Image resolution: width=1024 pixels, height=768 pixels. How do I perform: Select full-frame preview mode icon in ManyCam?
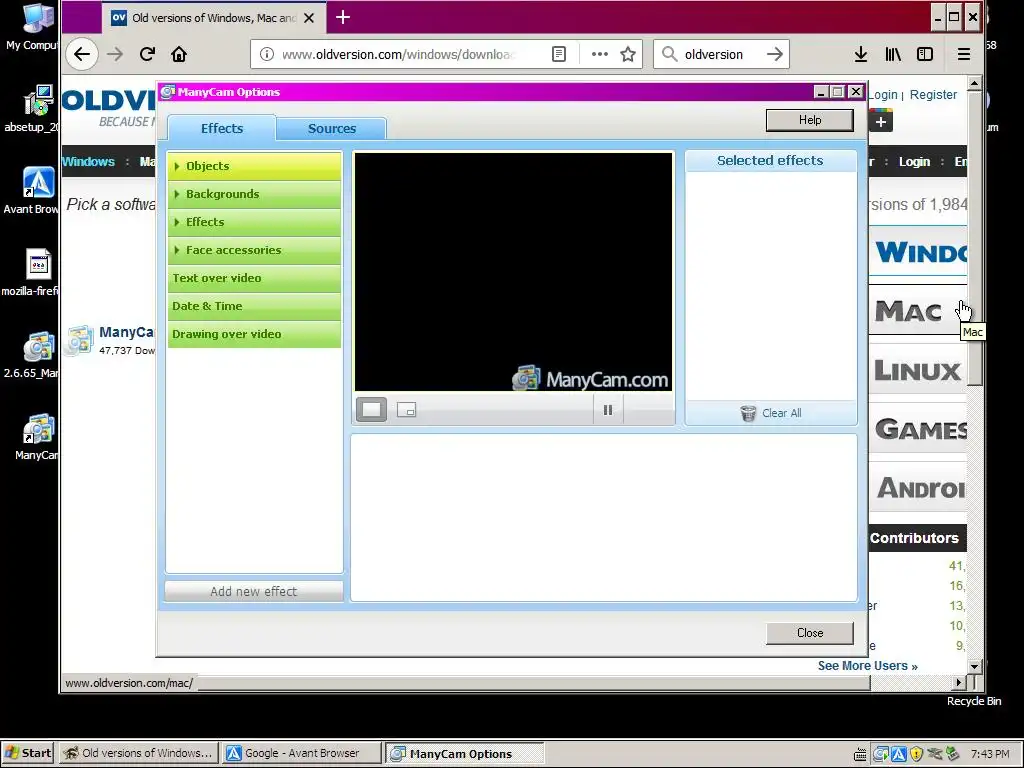click(372, 410)
